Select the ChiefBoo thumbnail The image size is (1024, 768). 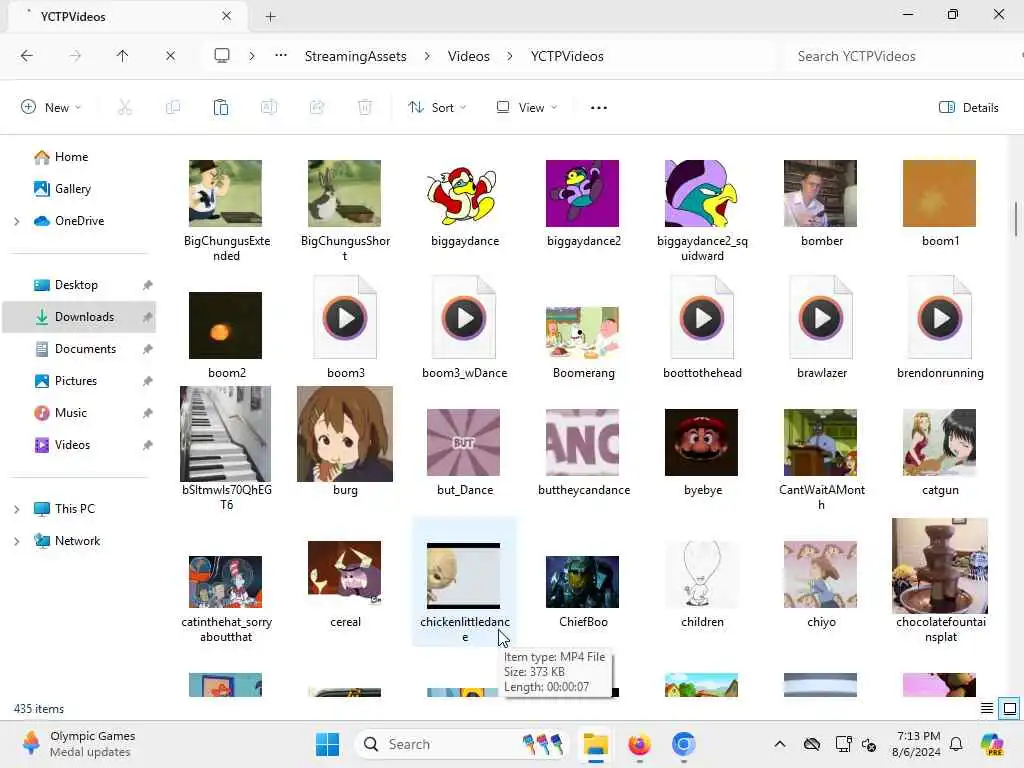[583, 582]
